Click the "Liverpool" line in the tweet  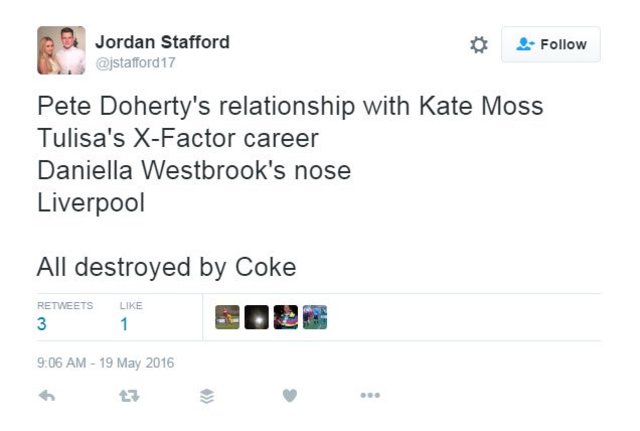tap(91, 202)
